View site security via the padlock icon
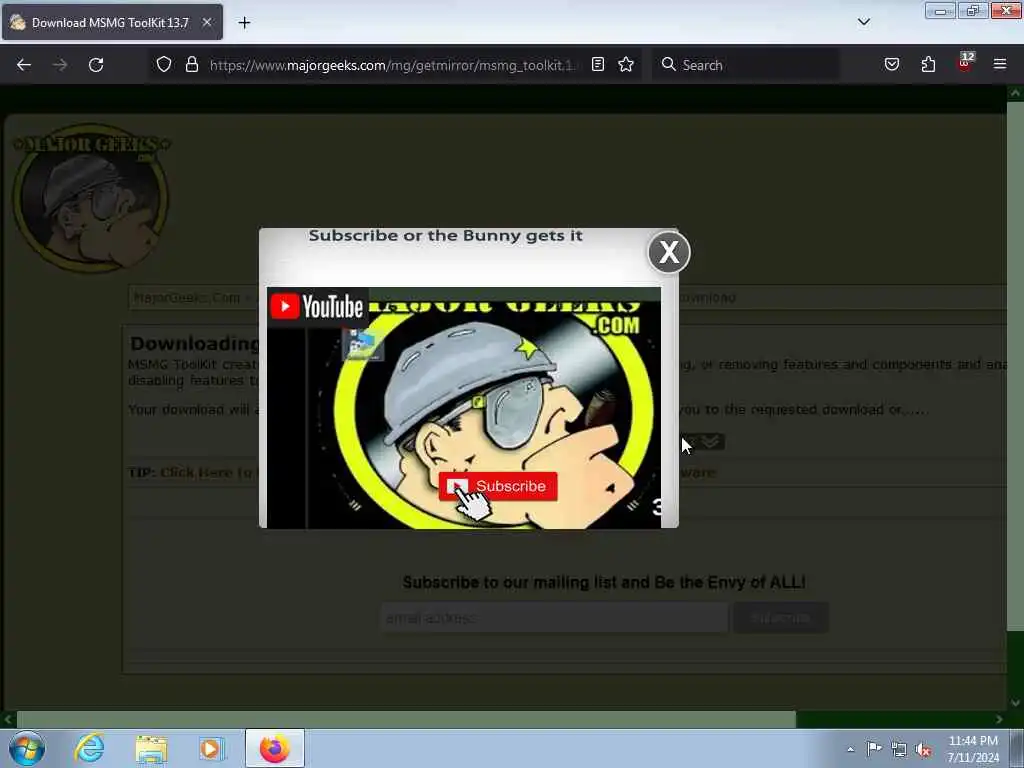The height and width of the screenshot is (768, 1024). point(191,65)
